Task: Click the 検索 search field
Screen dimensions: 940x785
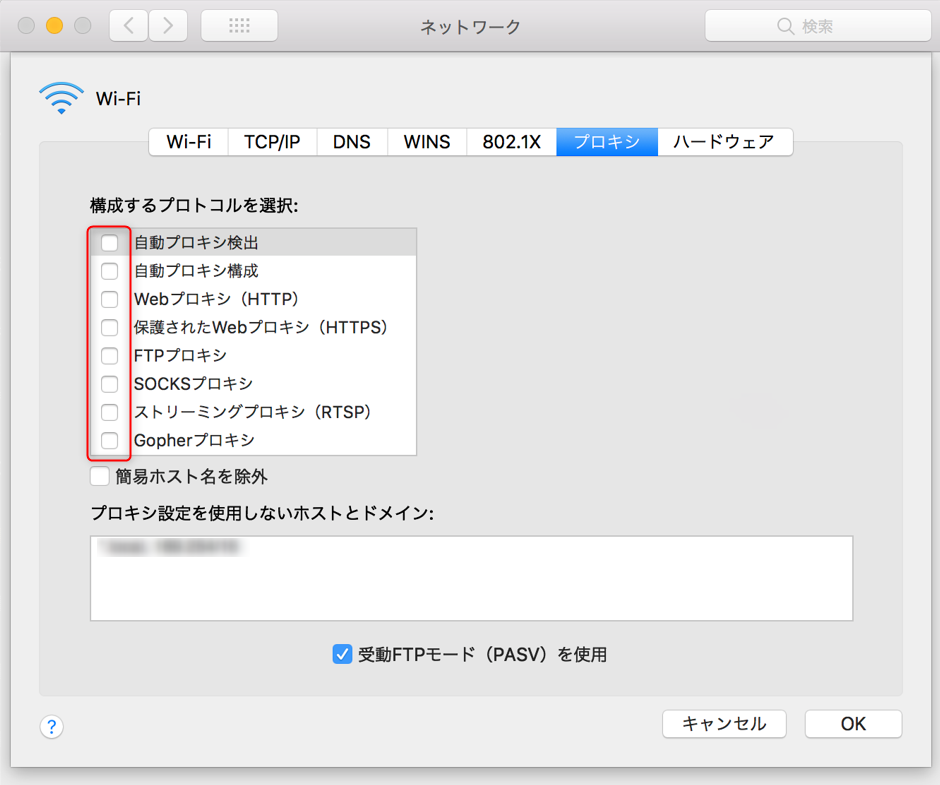Action: pyautogui.click(x=830, y=27)
